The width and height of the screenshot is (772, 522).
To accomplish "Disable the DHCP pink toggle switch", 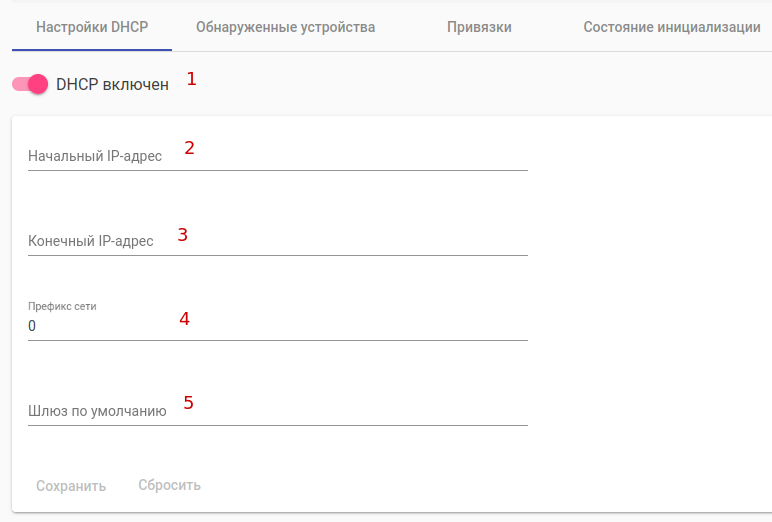I will (31, 85).
